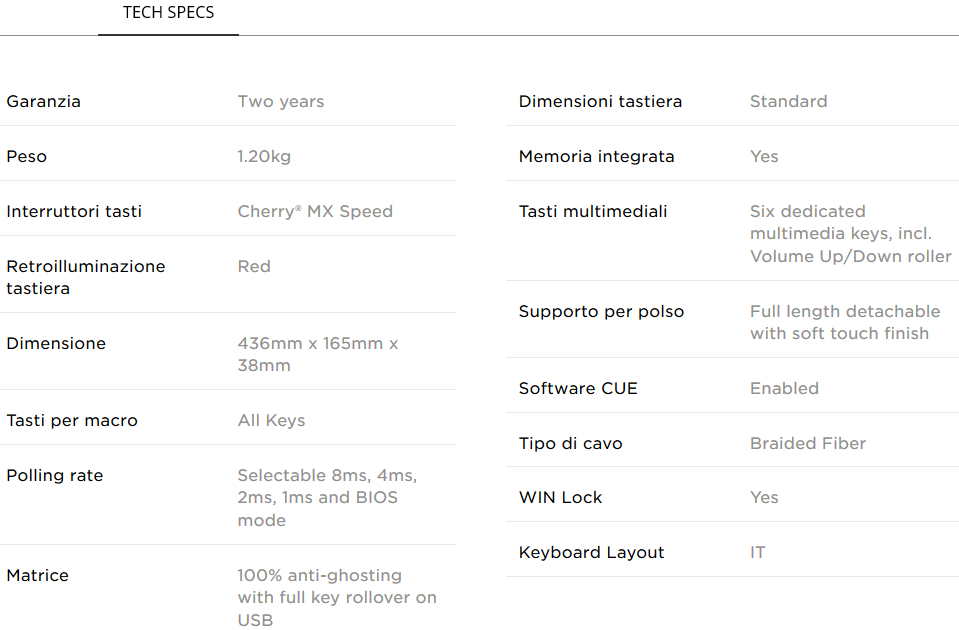Select the WIN Lock label
The image size is (959, 630).
(x=560, y=498)
